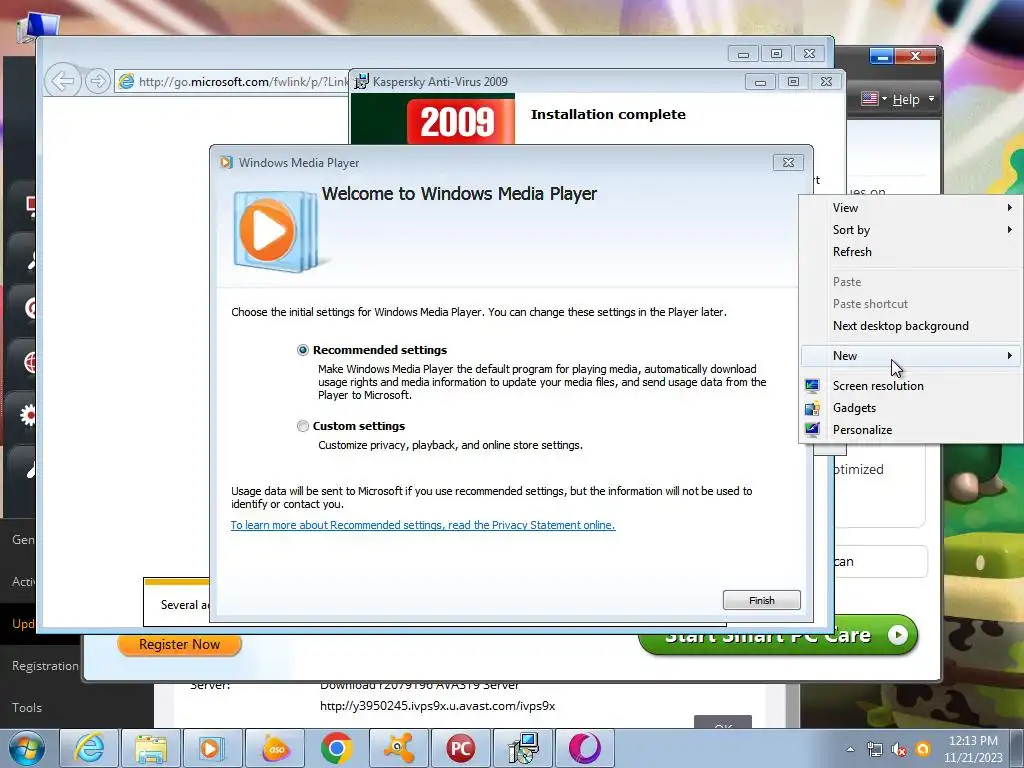
Task: Open the red PC taskbar icon
Action: click(460, 748)
